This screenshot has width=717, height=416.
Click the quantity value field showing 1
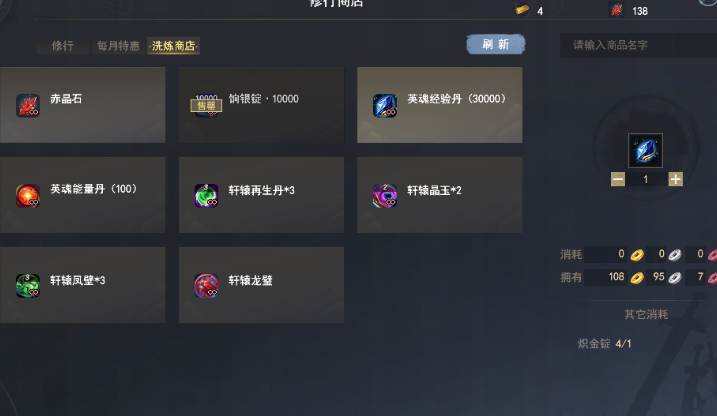646,179
